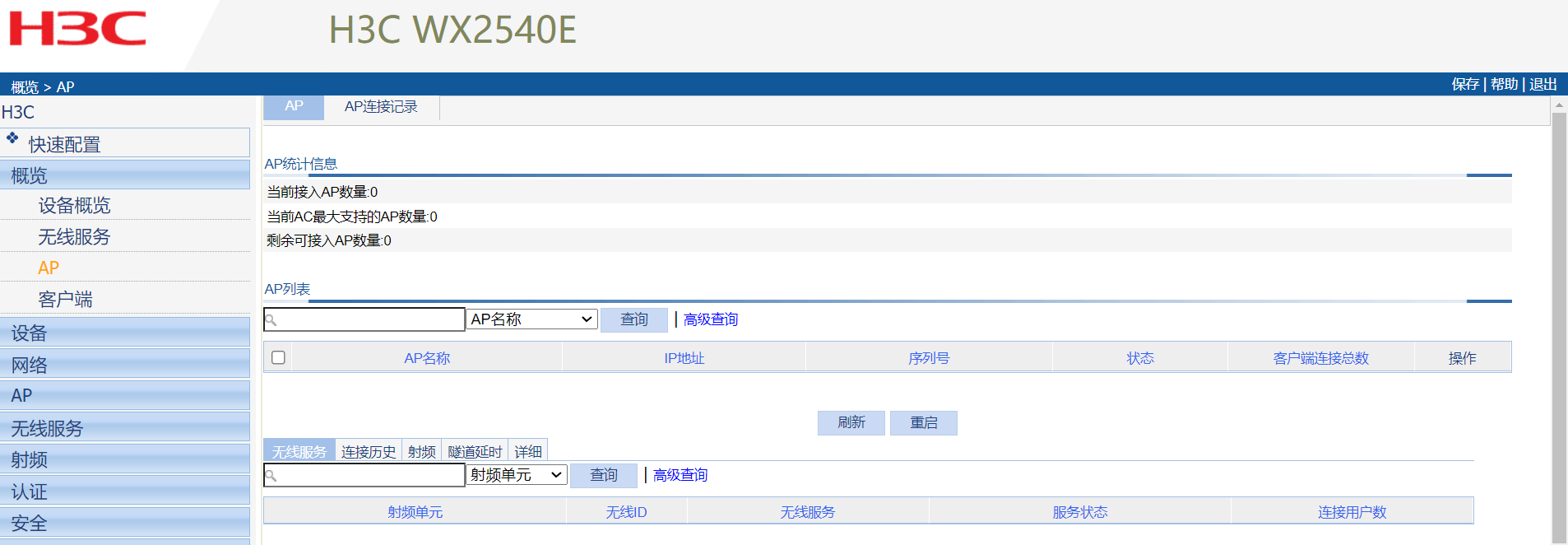Select the 详细 detail tab
The height and width of the screenshot is (545, 1568).
coord(528,450)
